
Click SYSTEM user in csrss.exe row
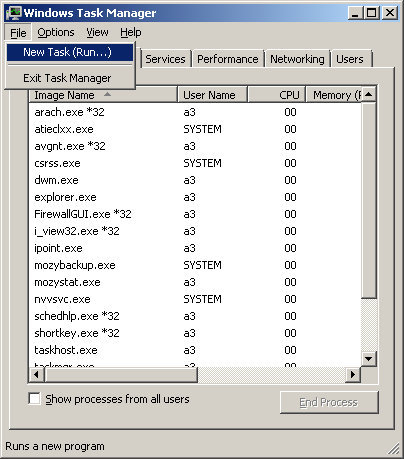click(202, 163)
